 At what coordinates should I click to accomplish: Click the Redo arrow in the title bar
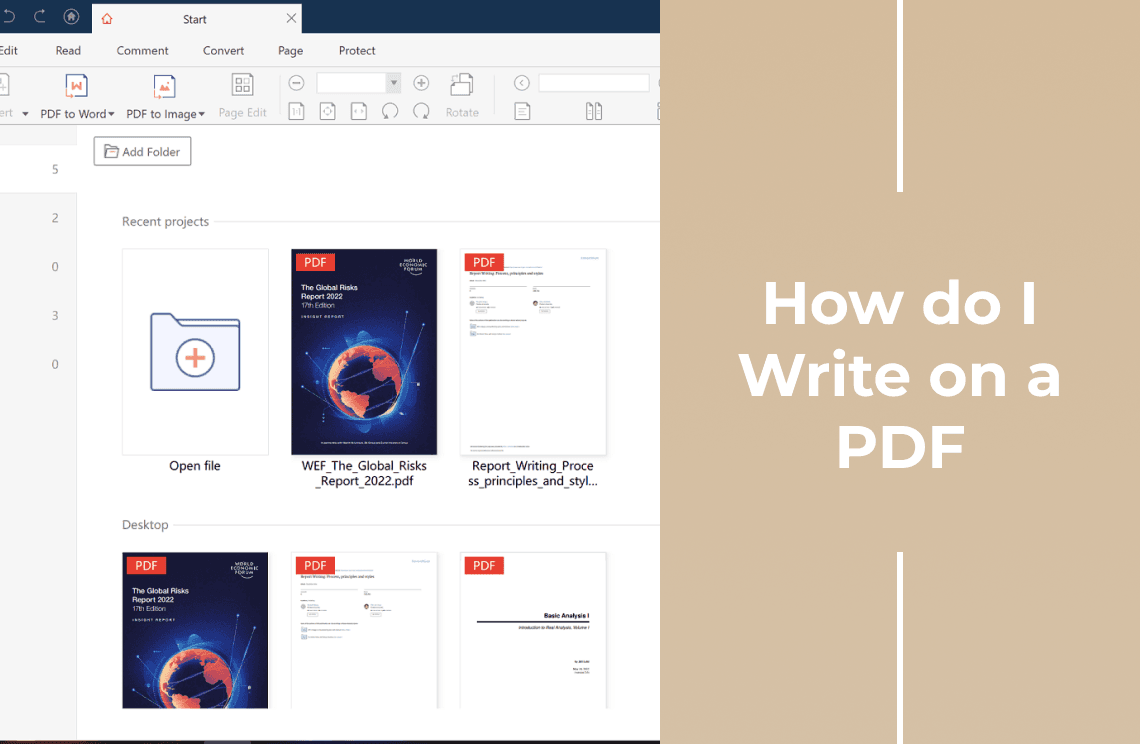40,16
